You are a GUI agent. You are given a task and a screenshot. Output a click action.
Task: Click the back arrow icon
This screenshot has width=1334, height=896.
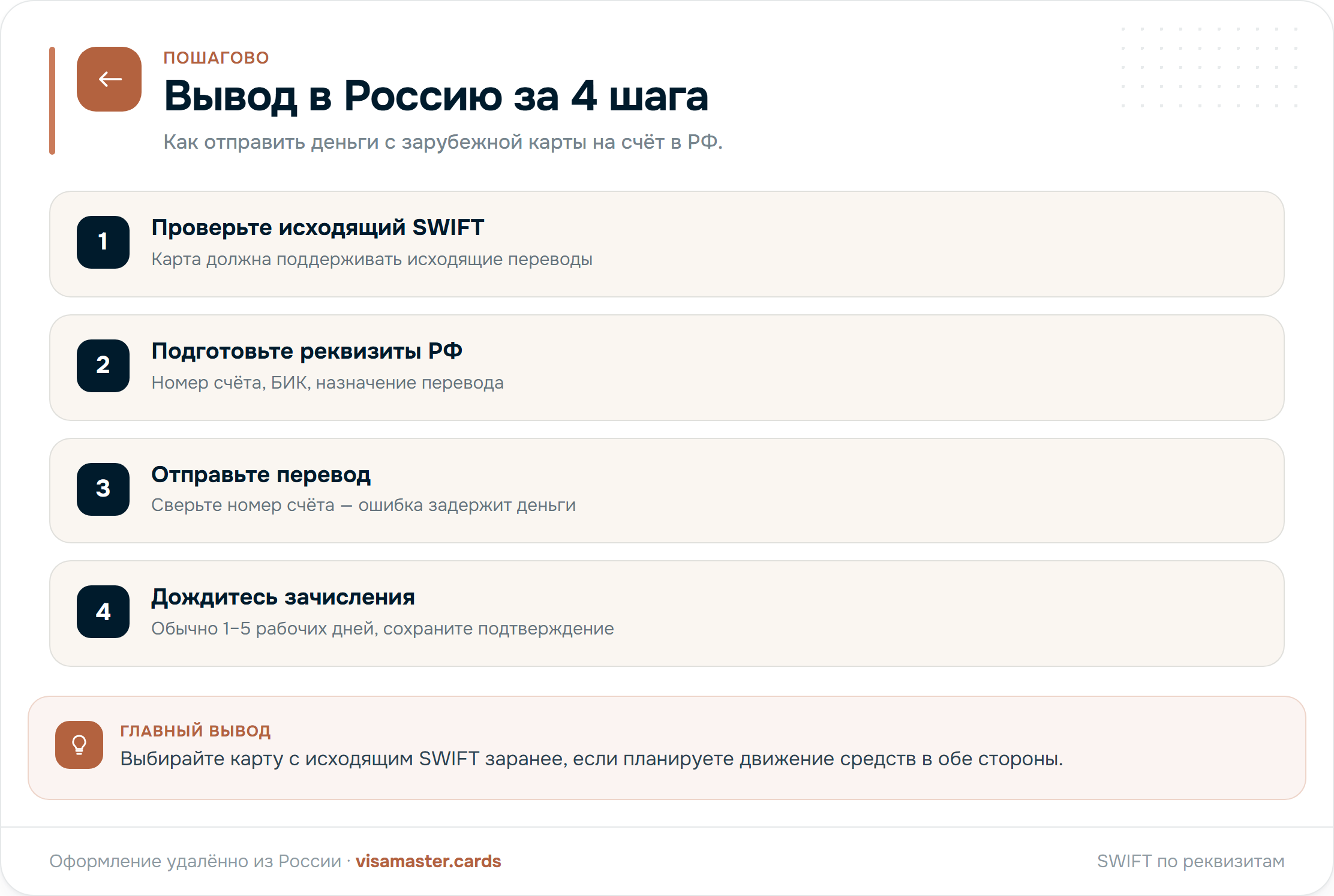click(x=109, y=79)
